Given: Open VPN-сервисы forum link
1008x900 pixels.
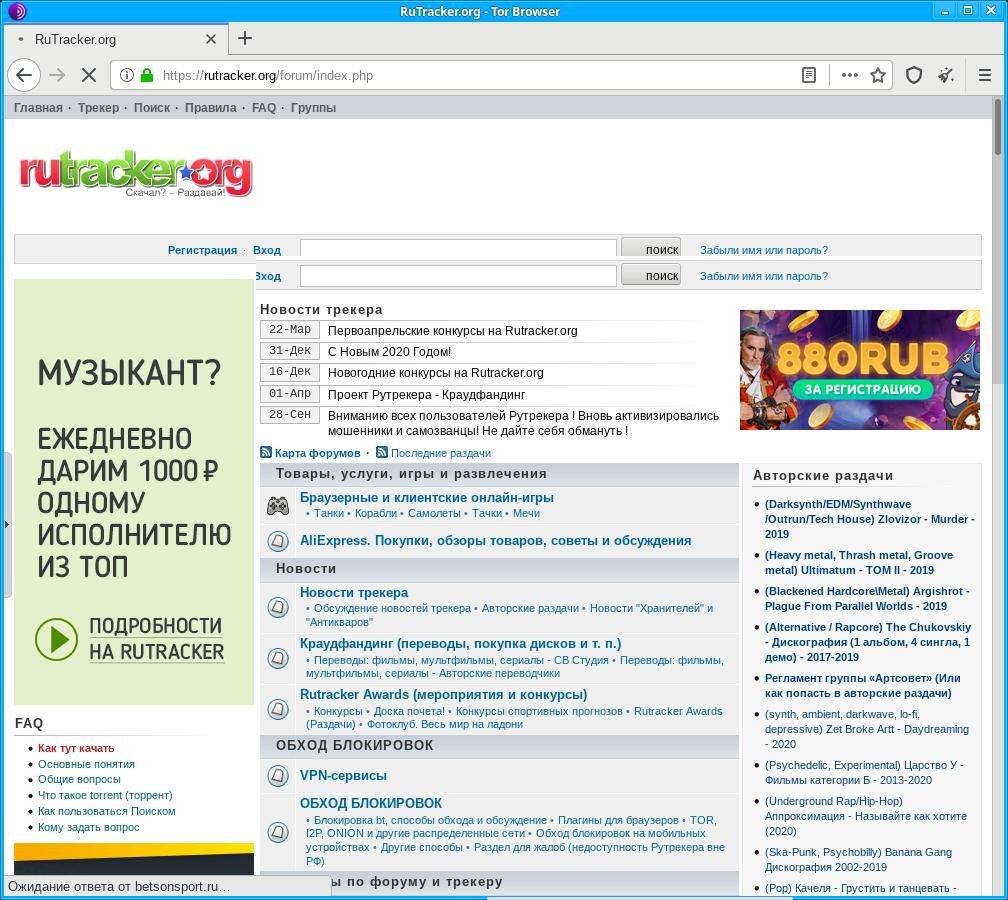Looking at the screenshot, I should pos(343,775).
